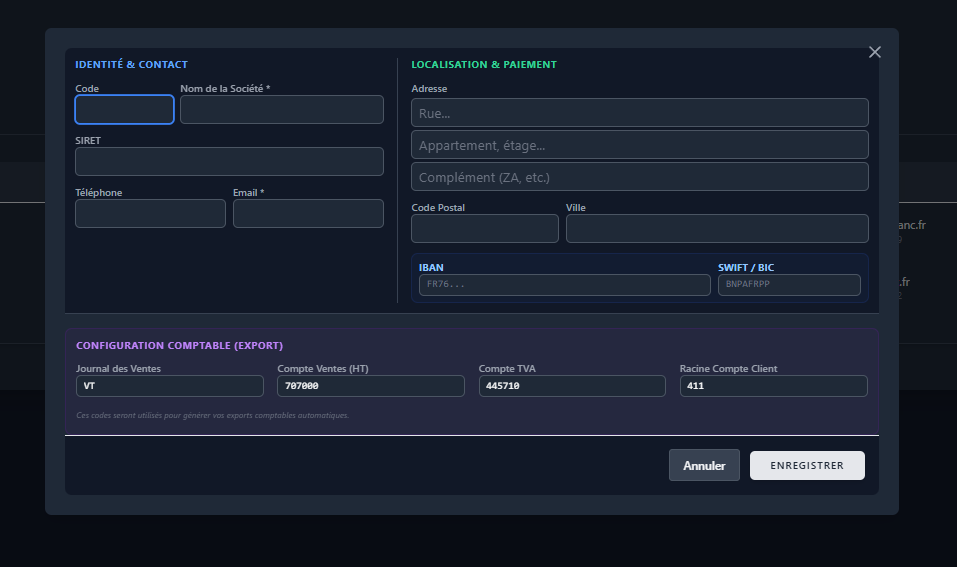The height and width of the screenshot is (567, 957).
Task: Click the Configuration Comptable (Export) heading
Action: pos(179,345)
